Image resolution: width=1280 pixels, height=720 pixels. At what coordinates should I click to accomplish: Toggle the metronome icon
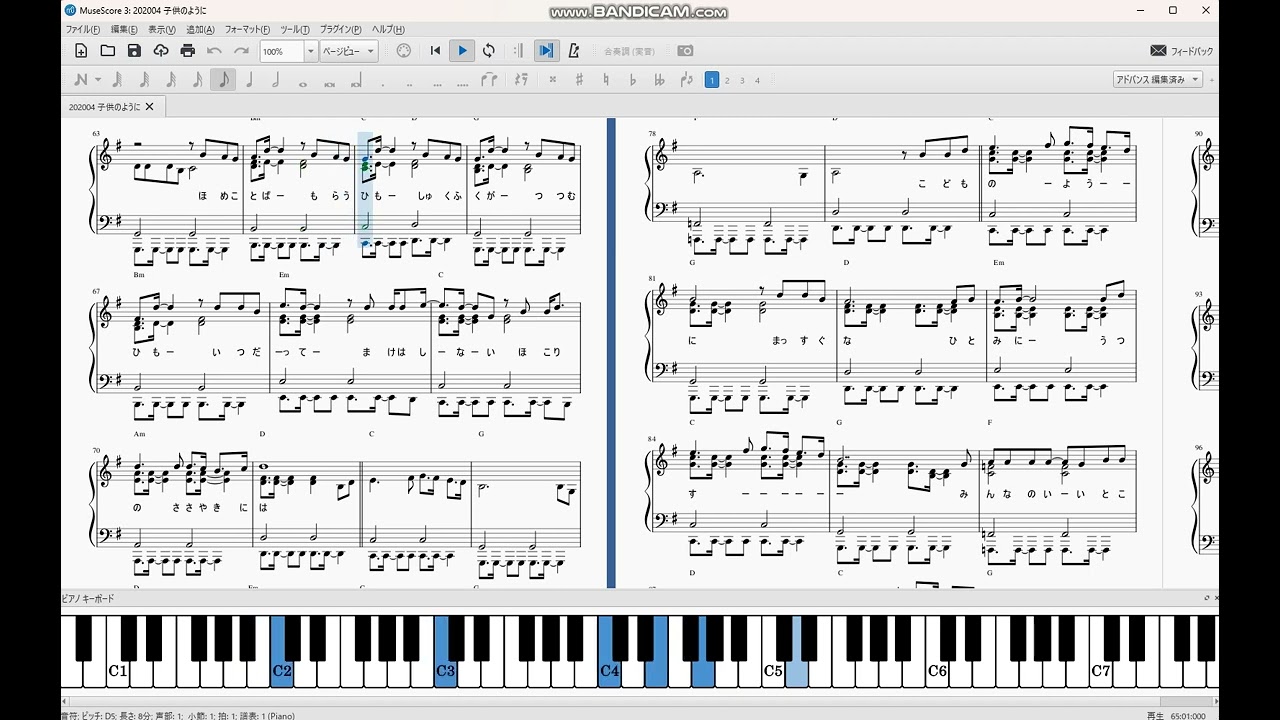tap(574, 51)
